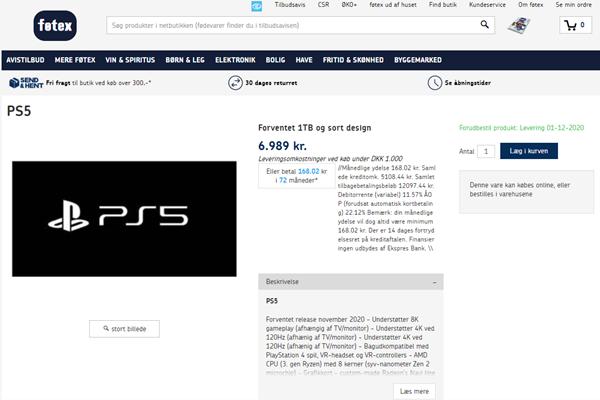Open the Kundeservice link

pos(487,5)
